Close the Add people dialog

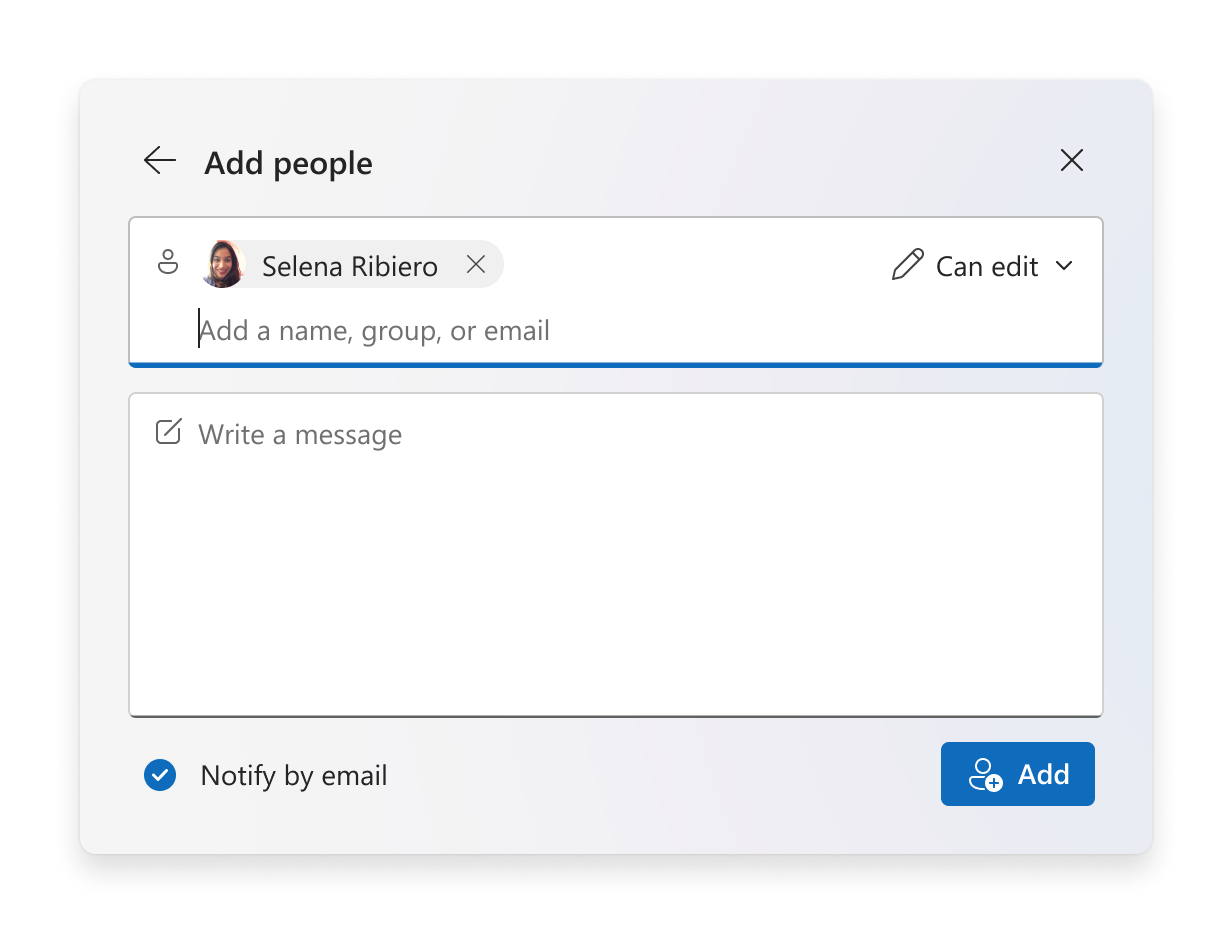[x=1072, y=161]
